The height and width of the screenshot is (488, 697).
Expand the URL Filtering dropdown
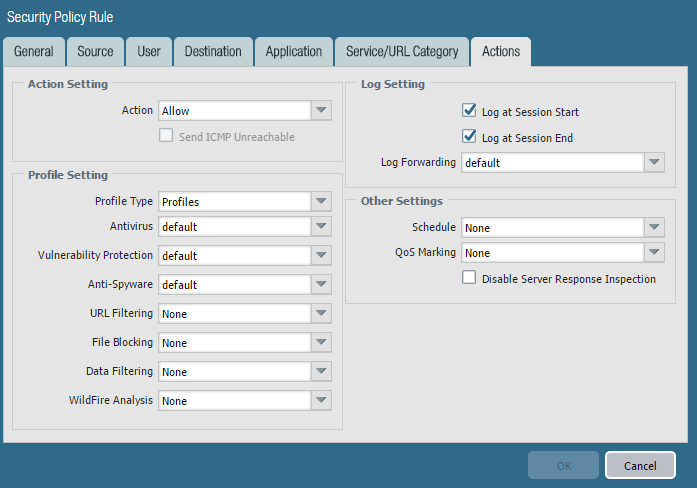[321, 314]
